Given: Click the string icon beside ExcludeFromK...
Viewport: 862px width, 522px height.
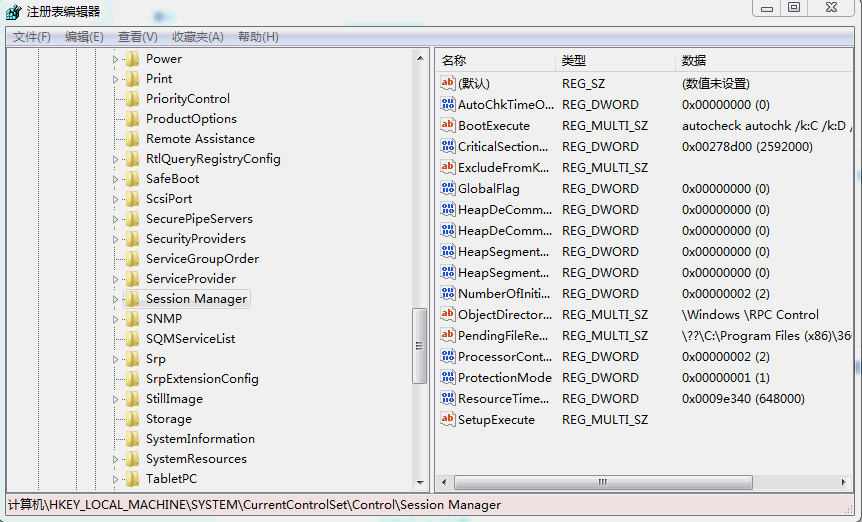Looking at the screenshot, I should (447, 167).
